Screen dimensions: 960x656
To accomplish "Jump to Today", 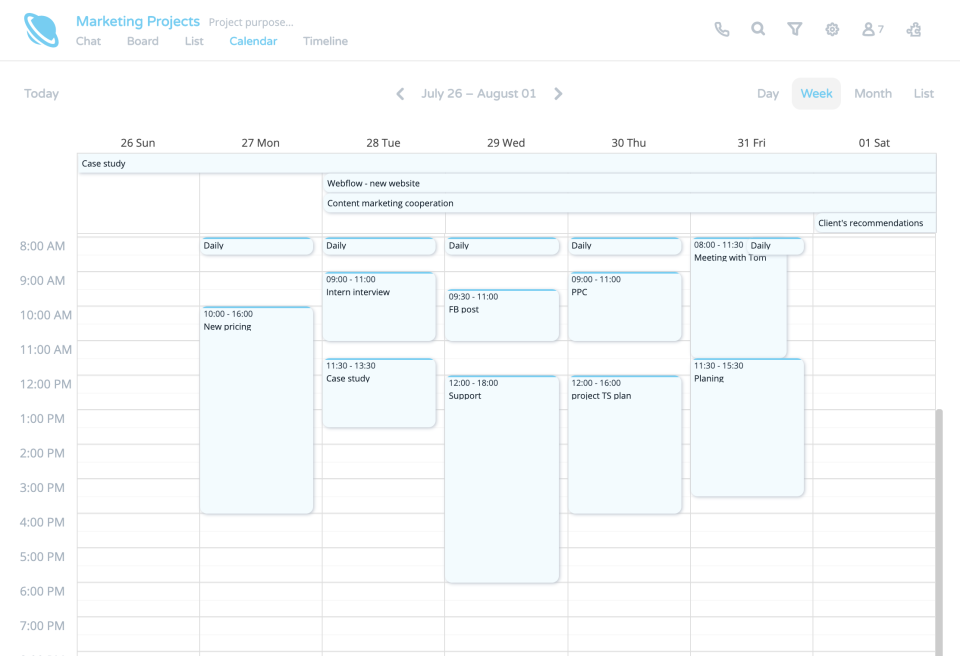I will [x=41, y=94].
